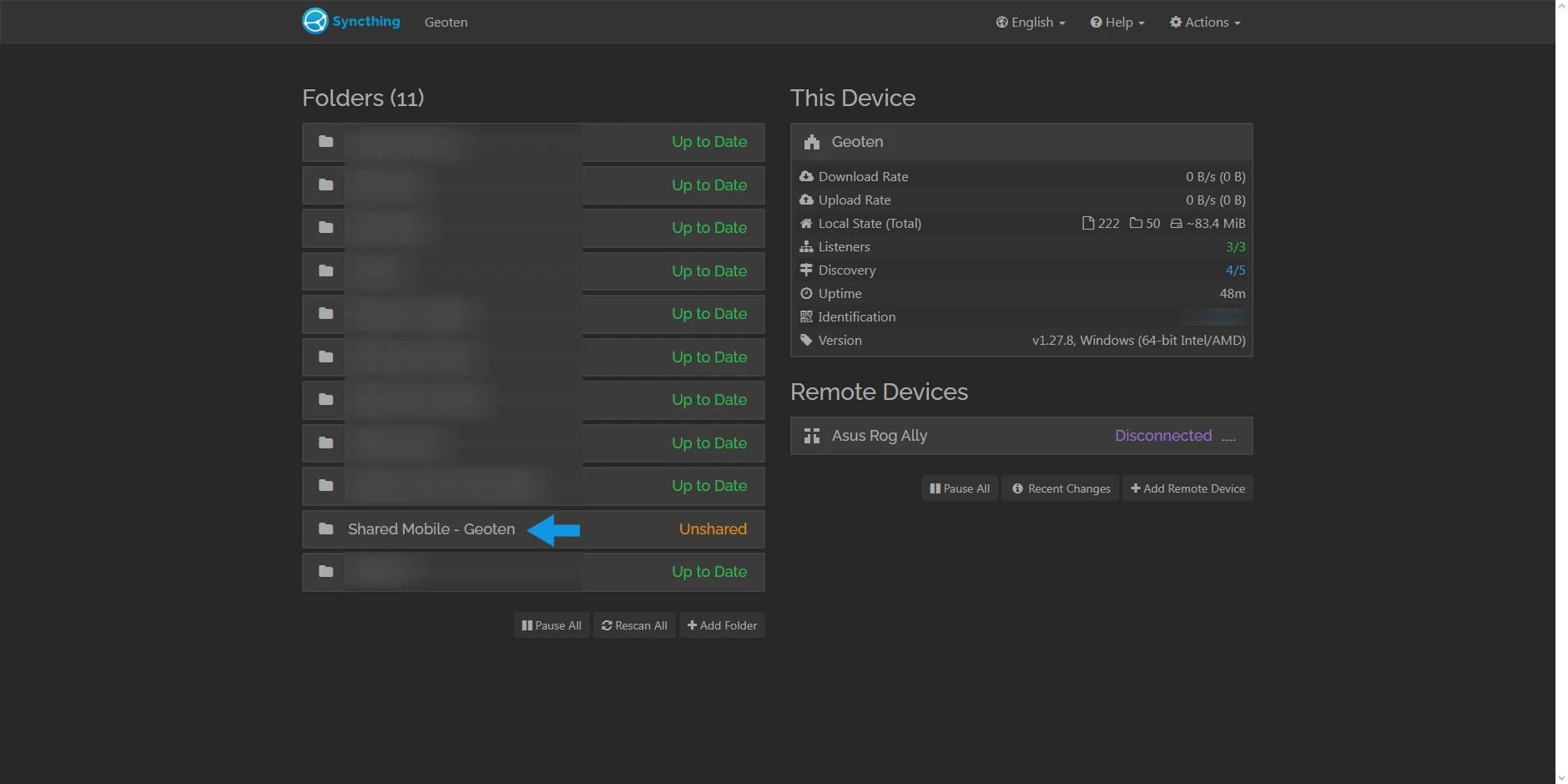
Task: Click the Add Remote Device button
Action: pos(1187,488)
